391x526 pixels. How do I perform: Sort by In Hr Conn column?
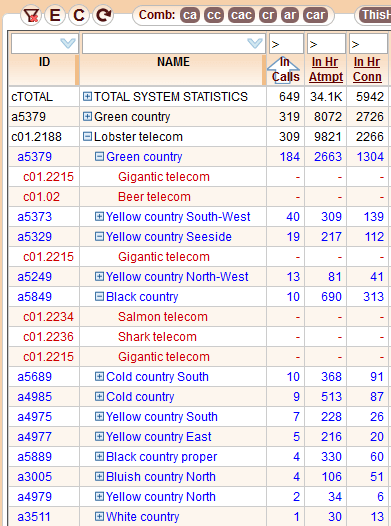tap(367, 69)
